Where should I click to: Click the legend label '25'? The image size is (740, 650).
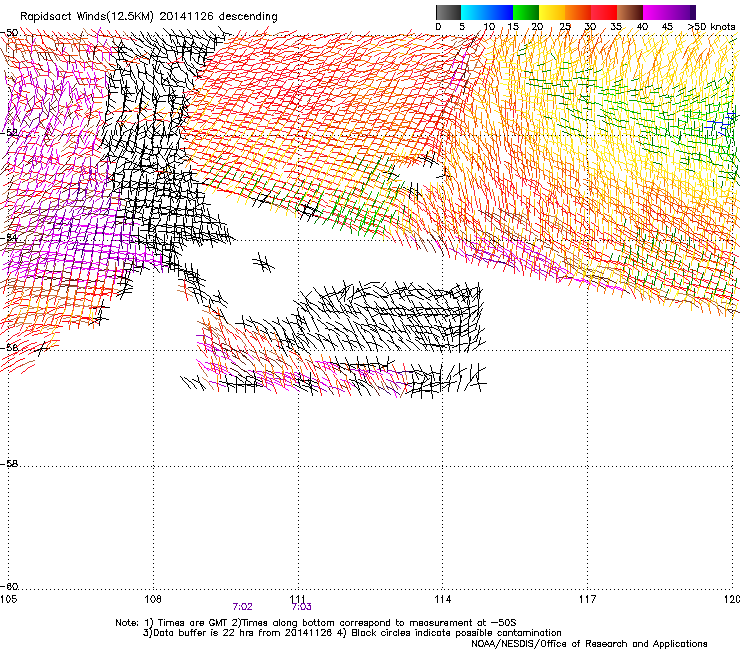pos(565,26)
